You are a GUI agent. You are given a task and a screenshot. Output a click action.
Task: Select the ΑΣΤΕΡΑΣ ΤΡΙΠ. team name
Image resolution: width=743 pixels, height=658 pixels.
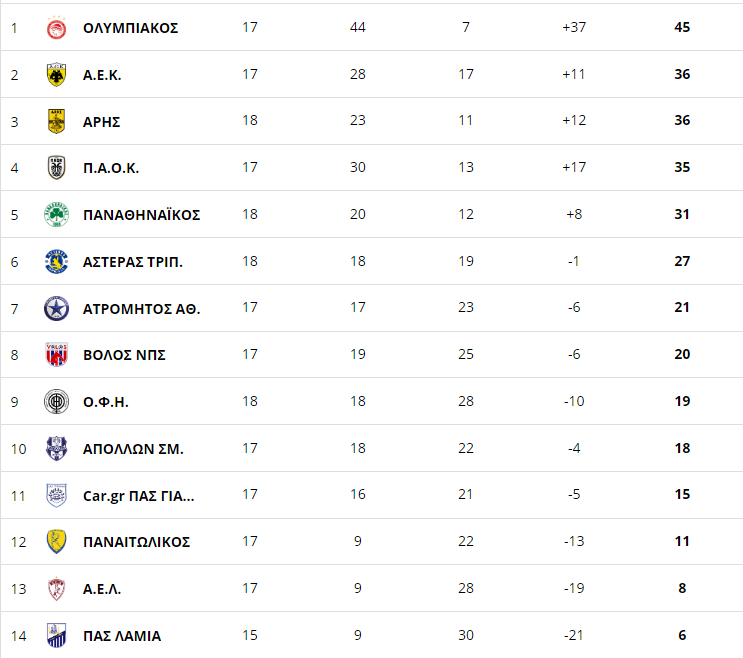132,262
